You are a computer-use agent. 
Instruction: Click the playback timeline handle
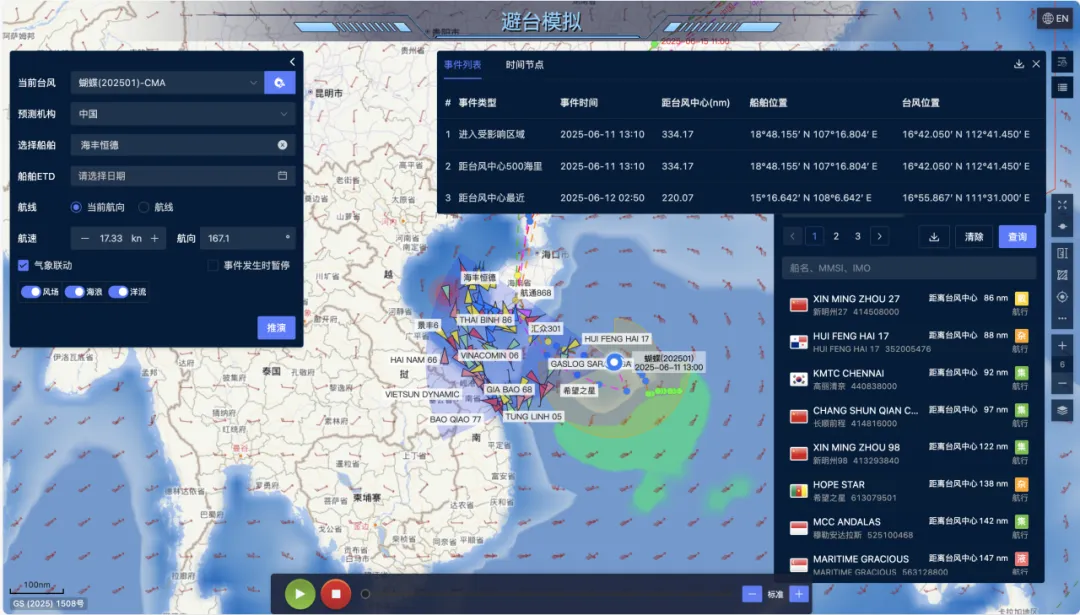point(366,594)
